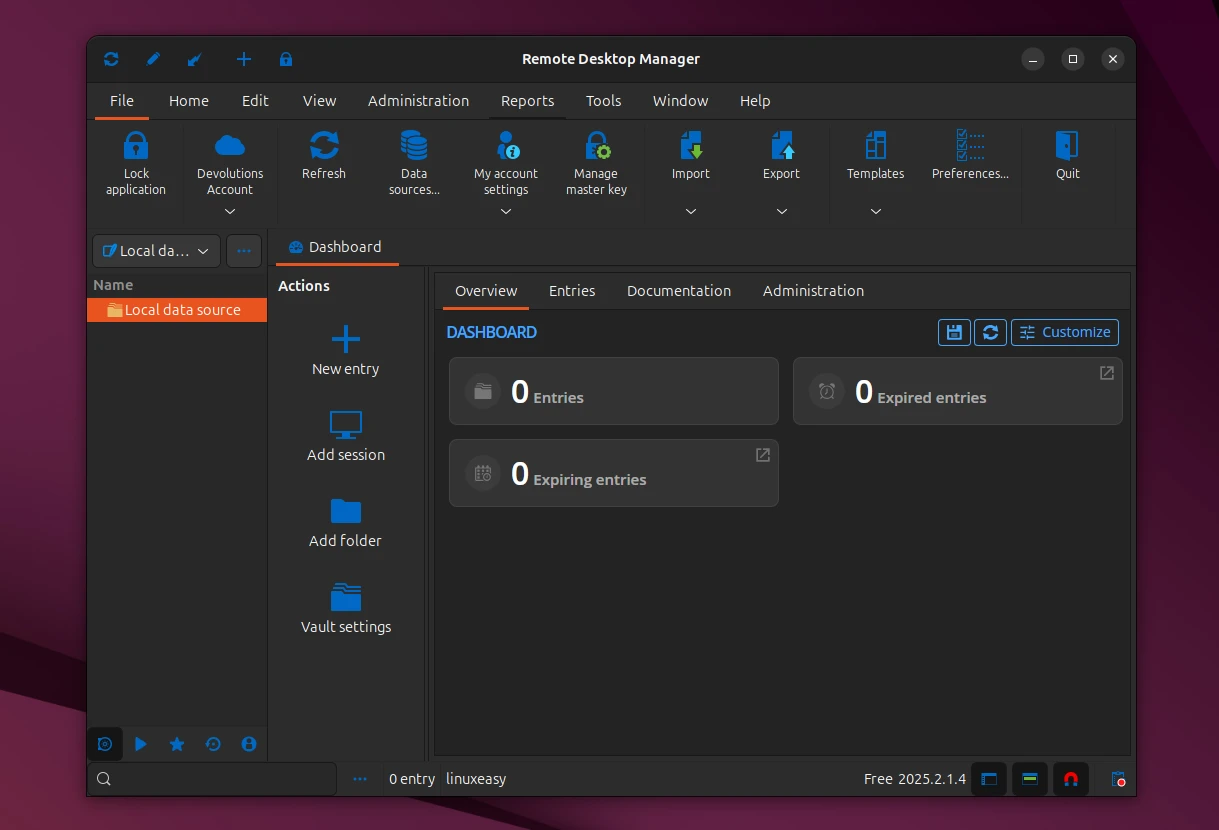Expand the Import options chevron
Screen dimensions: 1219x830
691,211
